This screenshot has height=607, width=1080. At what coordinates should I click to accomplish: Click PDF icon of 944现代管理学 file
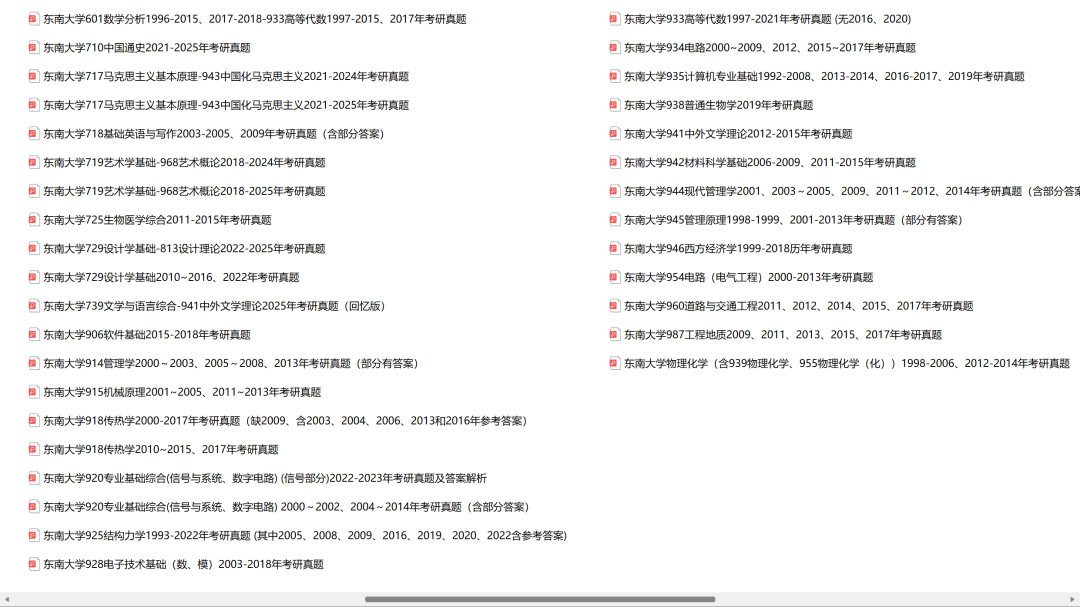(x=614, y=192)
